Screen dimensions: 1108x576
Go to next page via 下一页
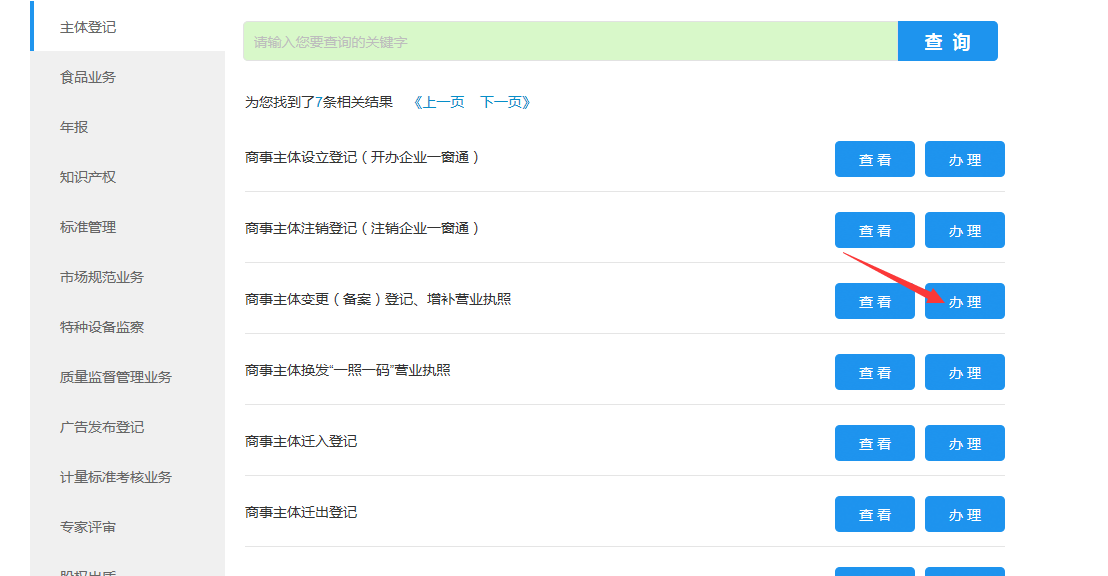point(505,102)
